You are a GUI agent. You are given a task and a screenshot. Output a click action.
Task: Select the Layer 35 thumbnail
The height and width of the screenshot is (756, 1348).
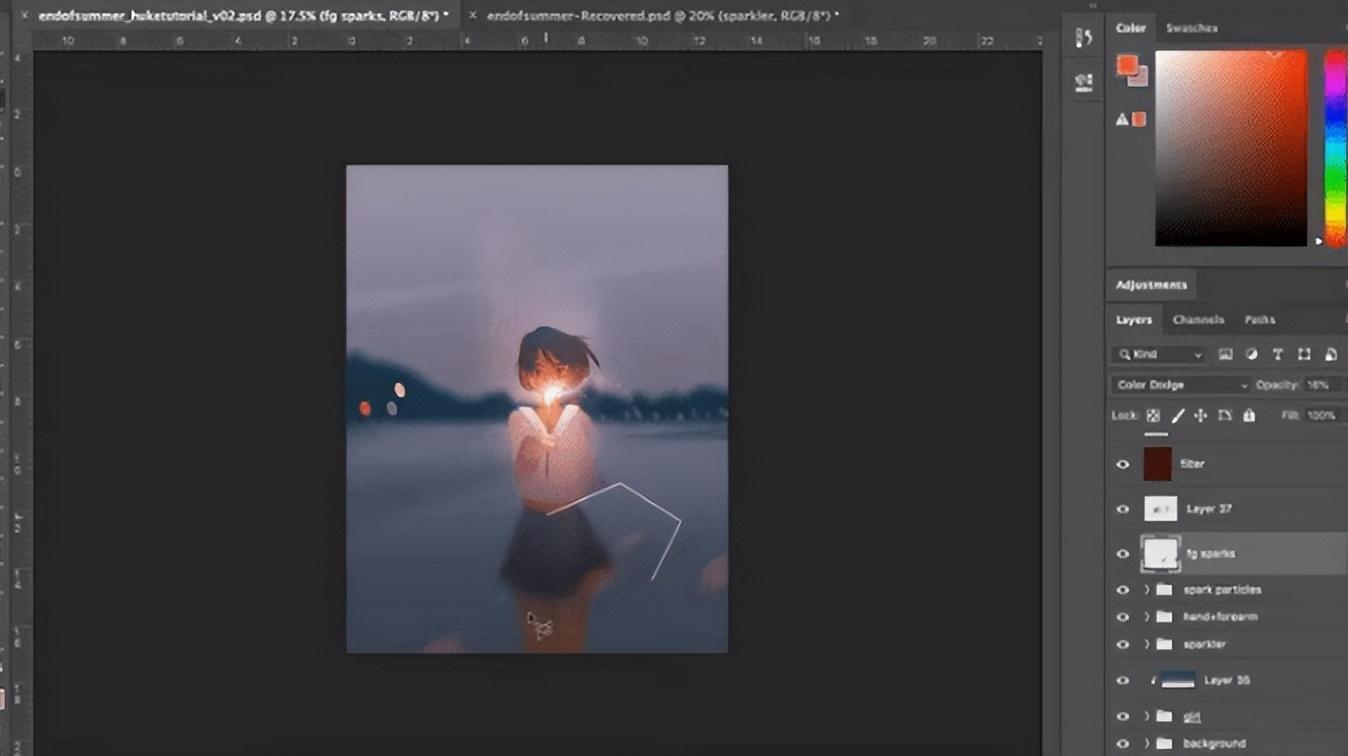tap(1177, 680)
